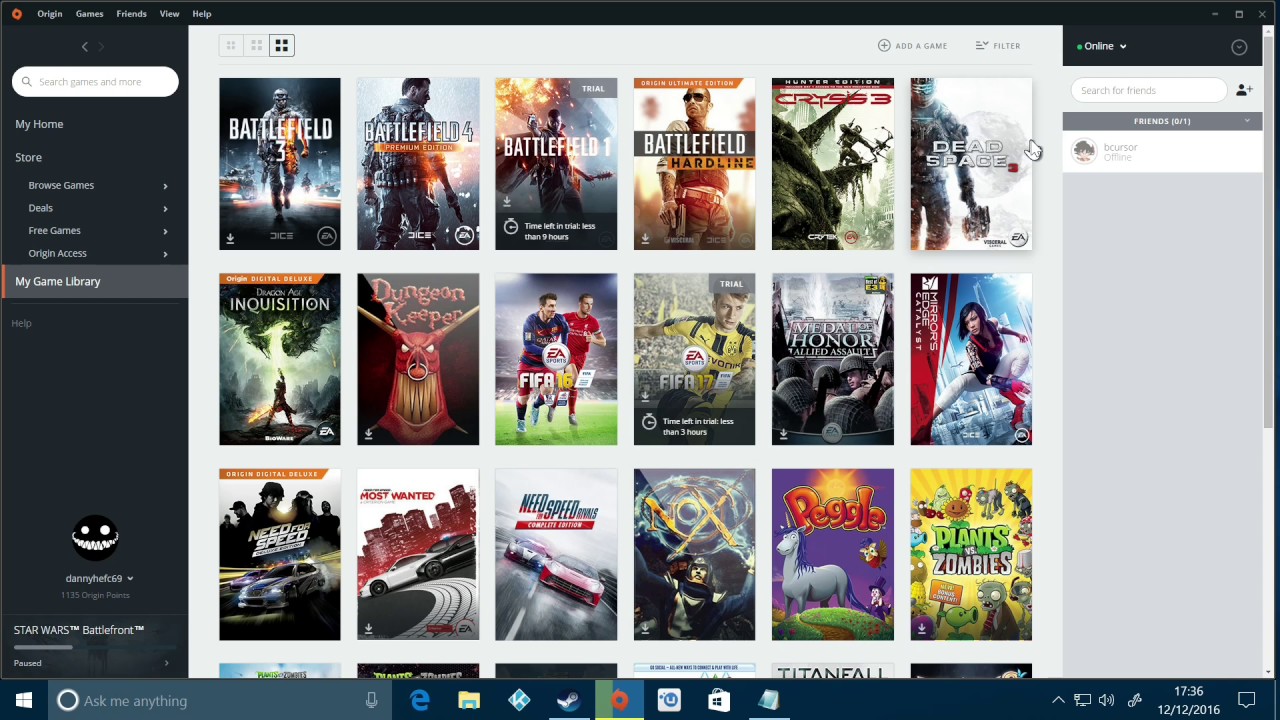Click the Origin logo icon in title bar
Image resolution: width=1280 pixels, height=720 pixels.
click(16, 14)
